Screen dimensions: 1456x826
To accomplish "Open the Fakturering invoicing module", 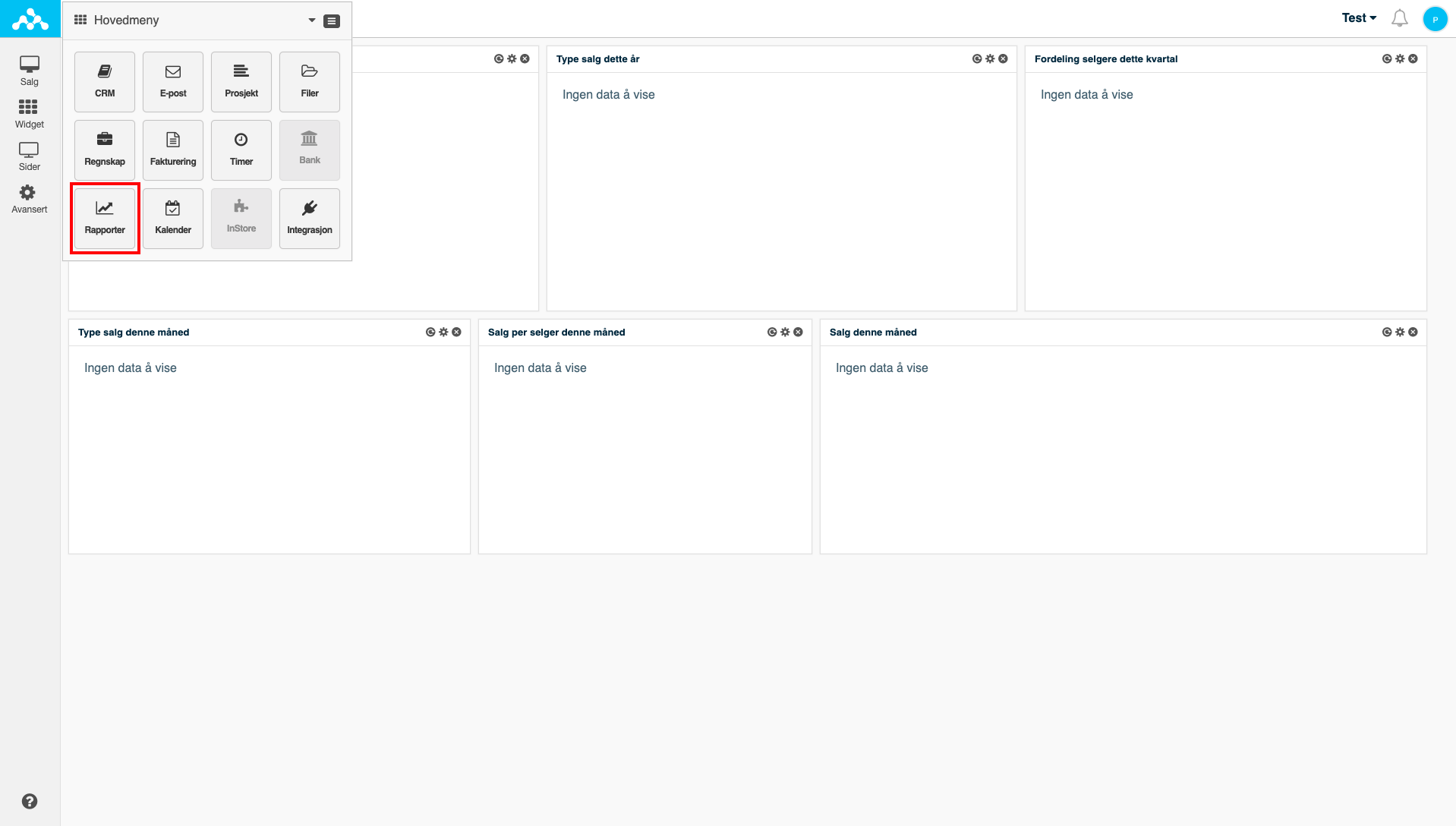I will click(x=173, y=150).
